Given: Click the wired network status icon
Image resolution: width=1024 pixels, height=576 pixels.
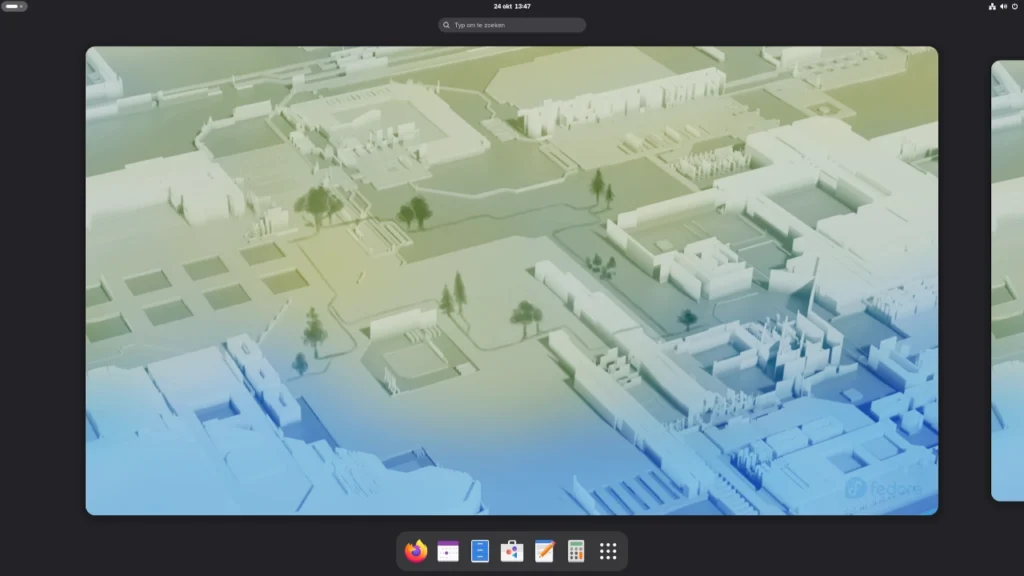Looking at the screenshot, I should coord(992,7).
